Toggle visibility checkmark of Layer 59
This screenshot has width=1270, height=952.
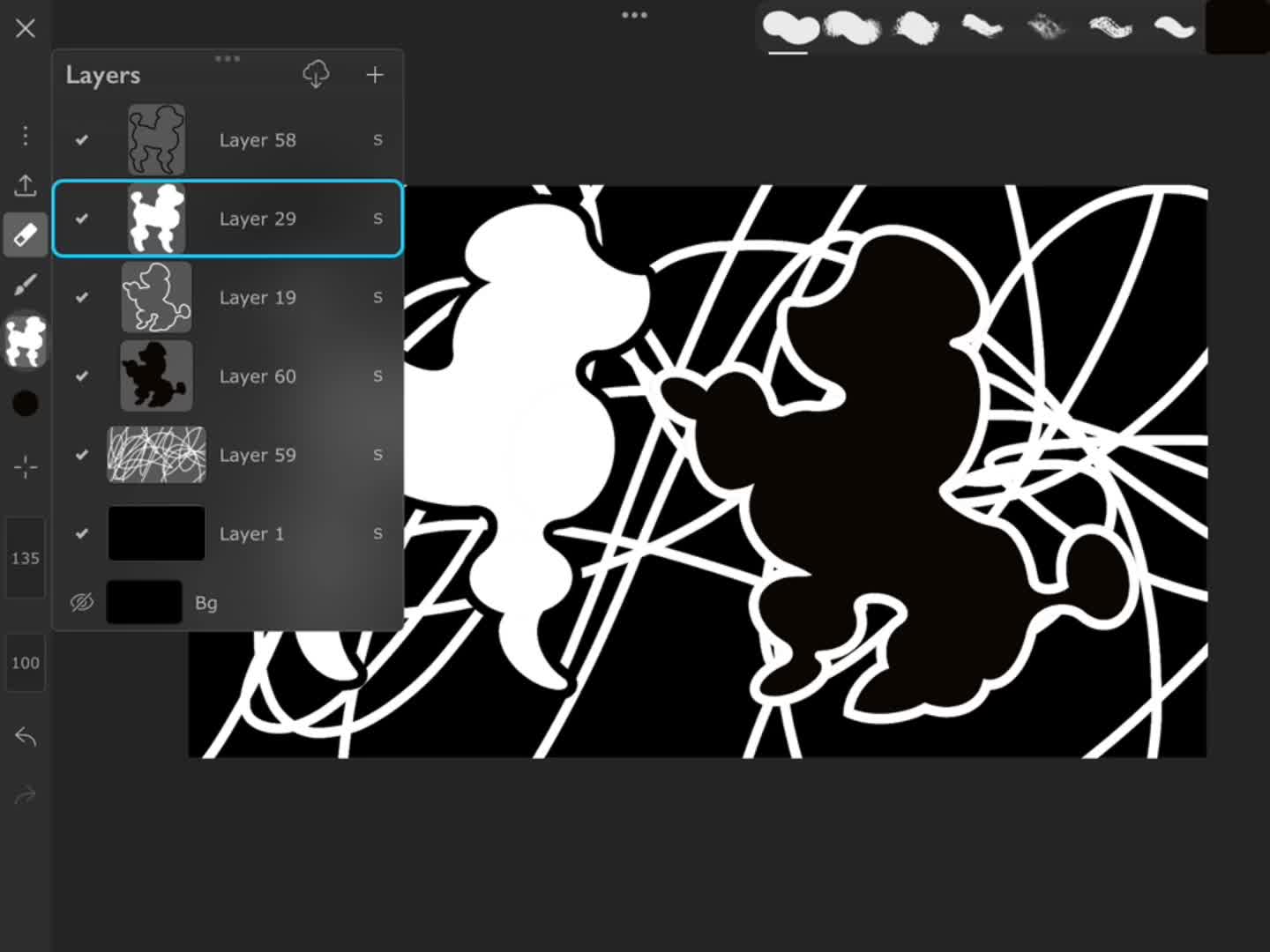[82, 455]
